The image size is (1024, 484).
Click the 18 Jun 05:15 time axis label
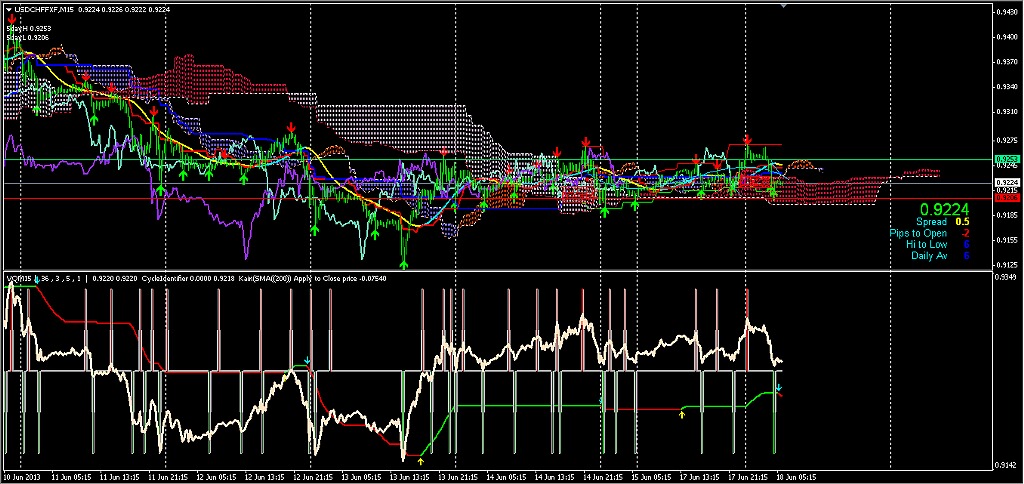click(795, 477)
